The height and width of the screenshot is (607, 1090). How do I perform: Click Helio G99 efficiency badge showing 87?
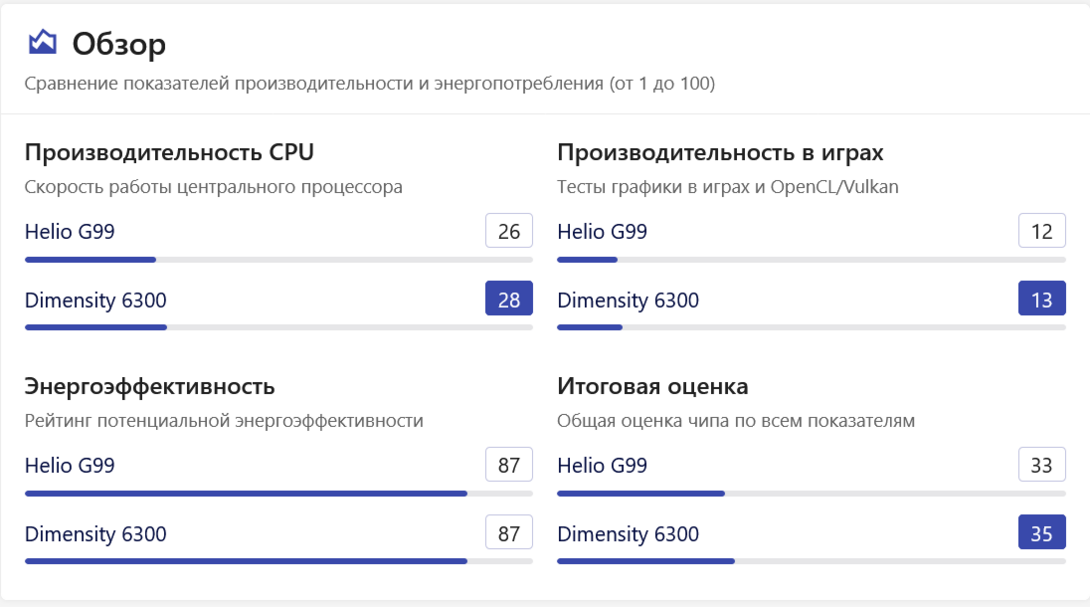[x=508, y=464]
